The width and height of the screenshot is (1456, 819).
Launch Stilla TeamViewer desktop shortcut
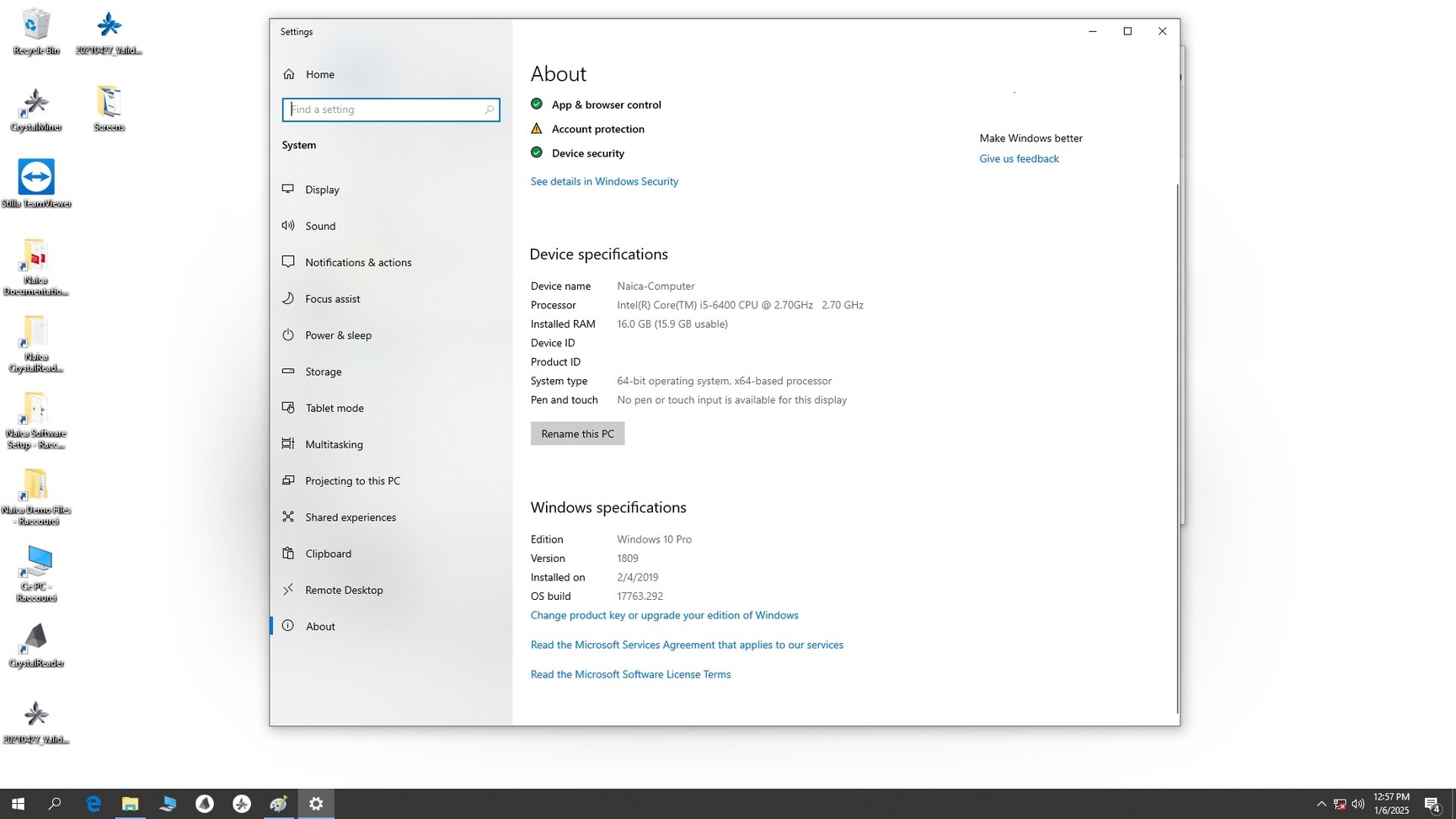tap(36, 184)
